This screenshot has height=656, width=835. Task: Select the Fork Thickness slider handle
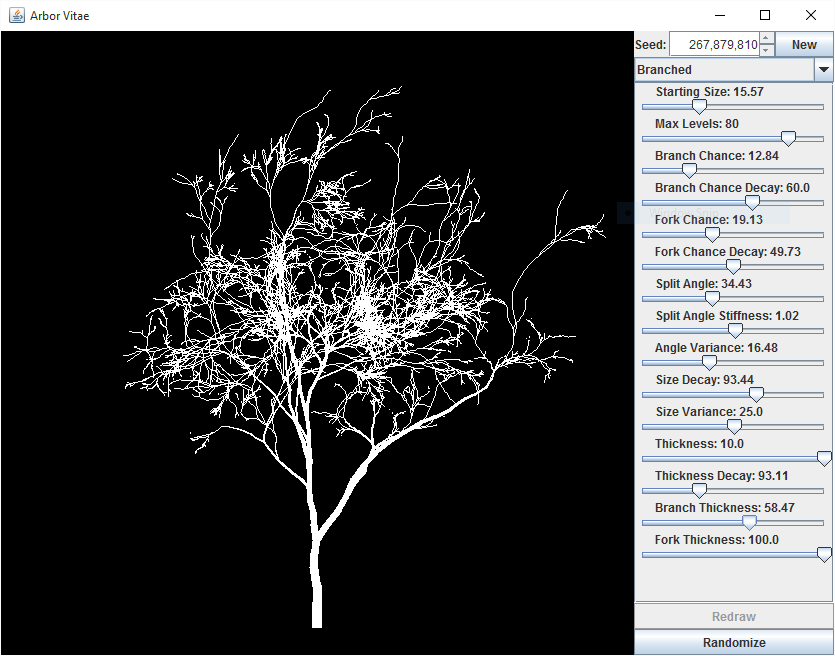click(x=824, y=554)
